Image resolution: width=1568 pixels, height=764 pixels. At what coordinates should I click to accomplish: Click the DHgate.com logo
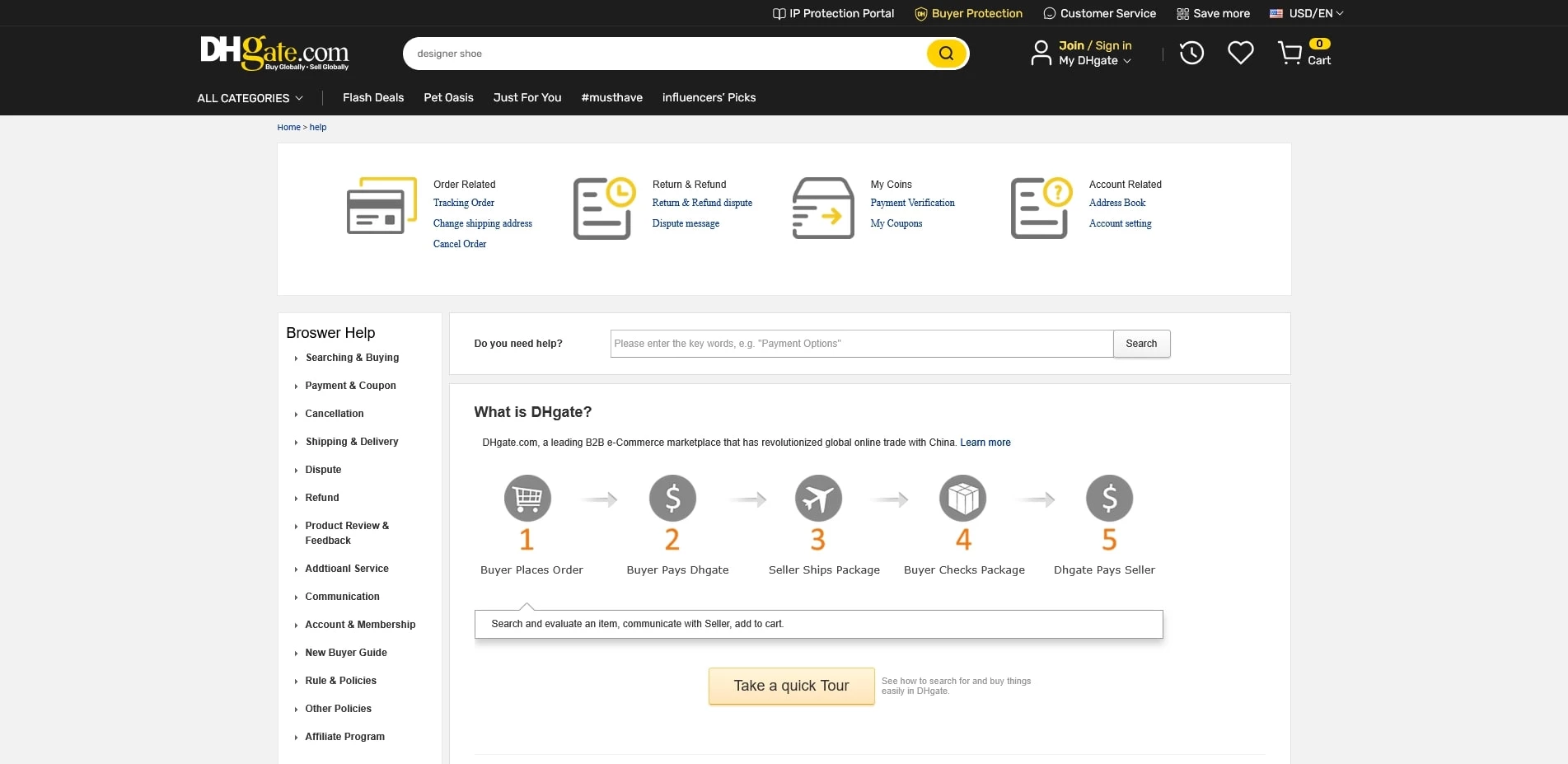point(274,53)
